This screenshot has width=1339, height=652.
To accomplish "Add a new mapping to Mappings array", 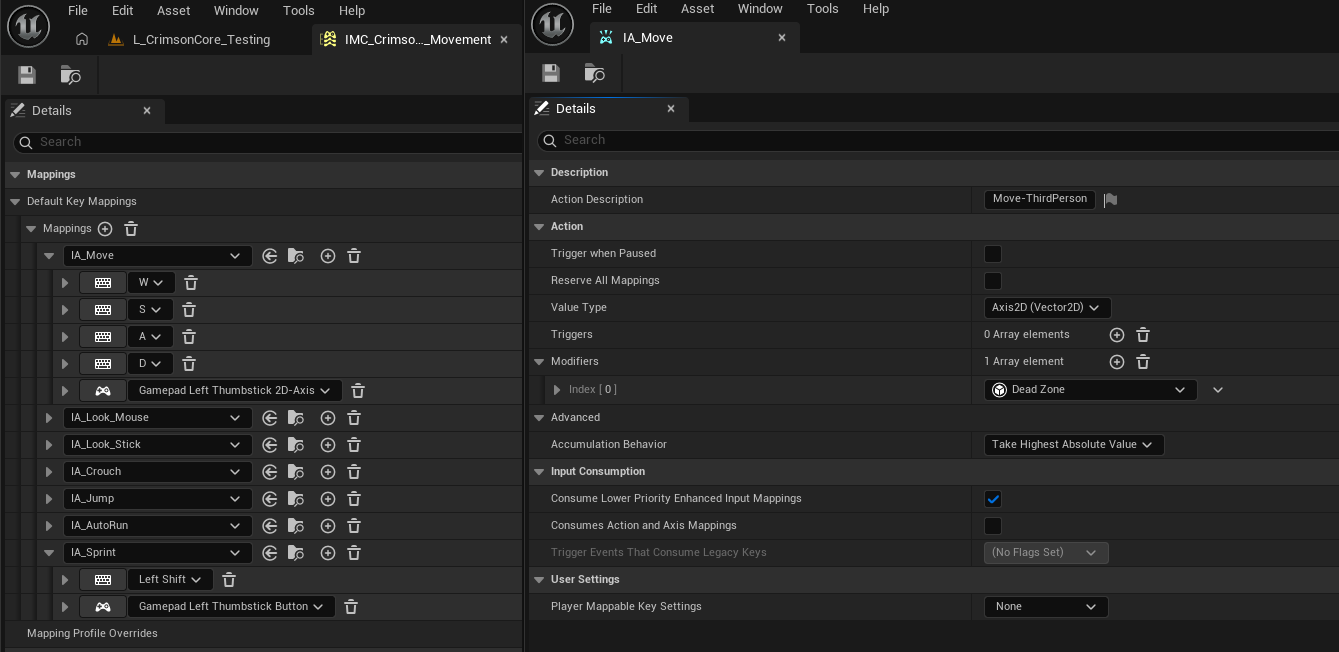I will tap(105, 229).
